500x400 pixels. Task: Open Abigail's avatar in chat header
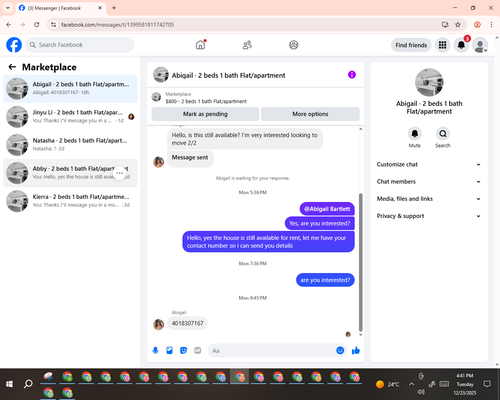161,75
